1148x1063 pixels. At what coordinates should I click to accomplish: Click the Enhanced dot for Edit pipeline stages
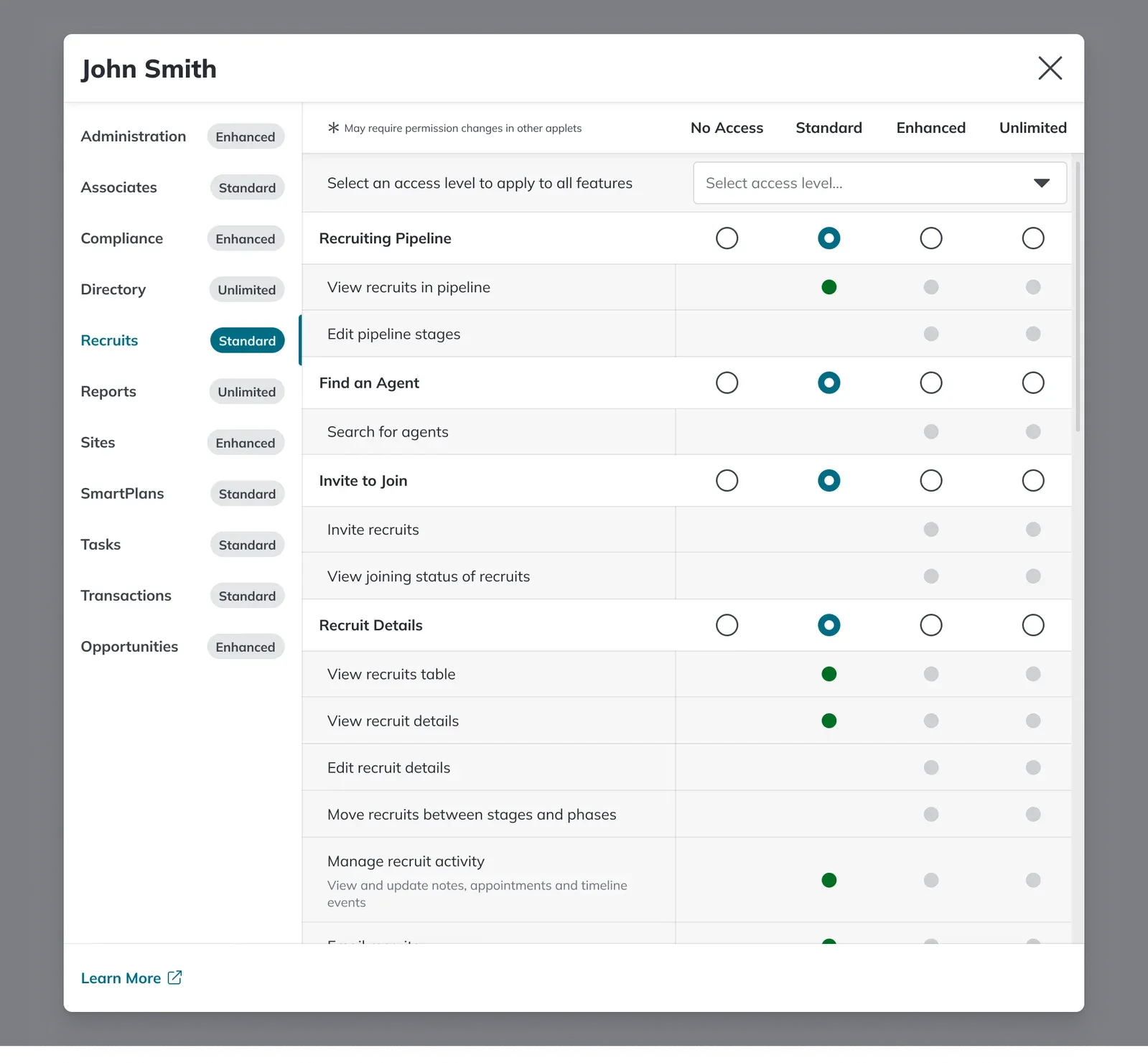point(930,334)
